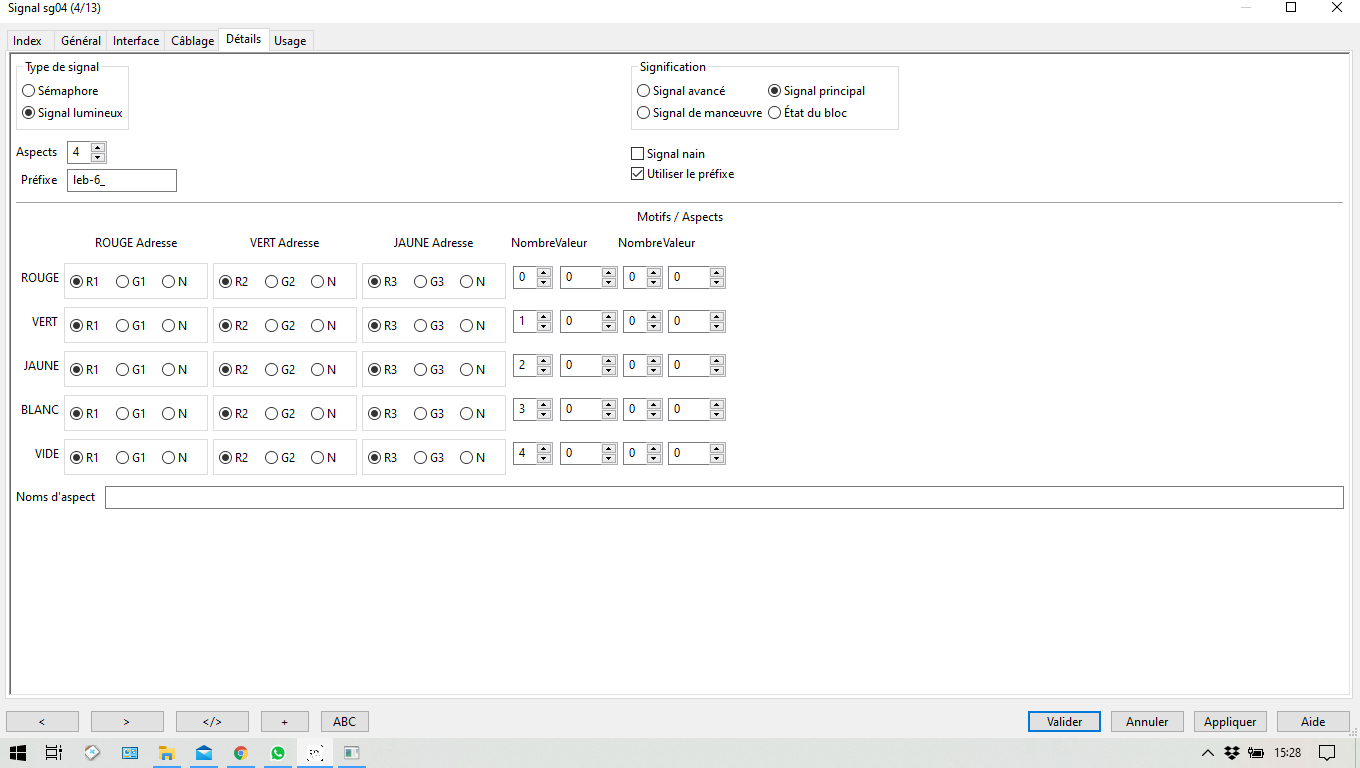Confirm with the Valider button
The height and width of the screenshot is (768, 1360).
coord(1065,722)
